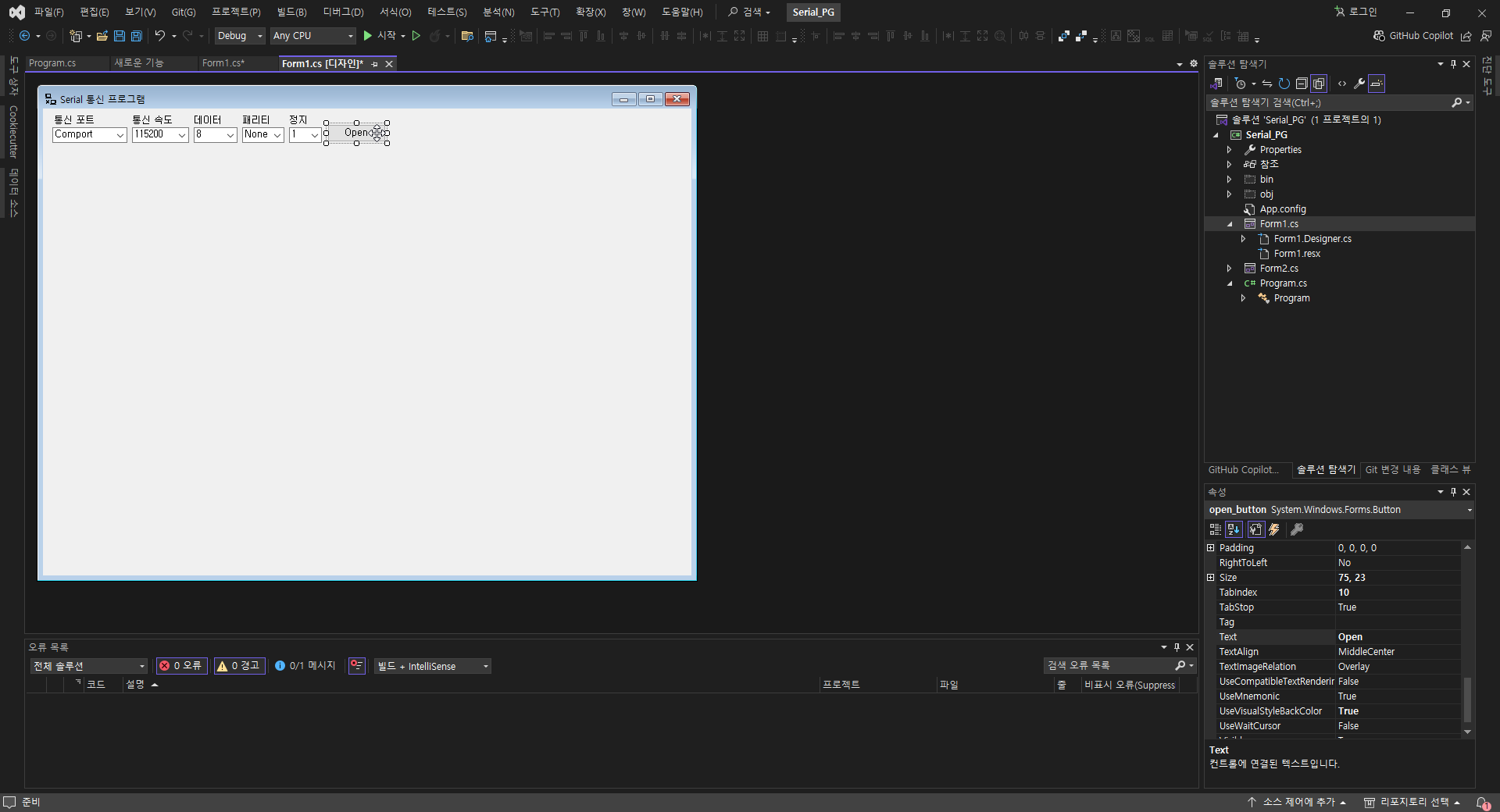Click the find in files folder icon

pos(467,36)
